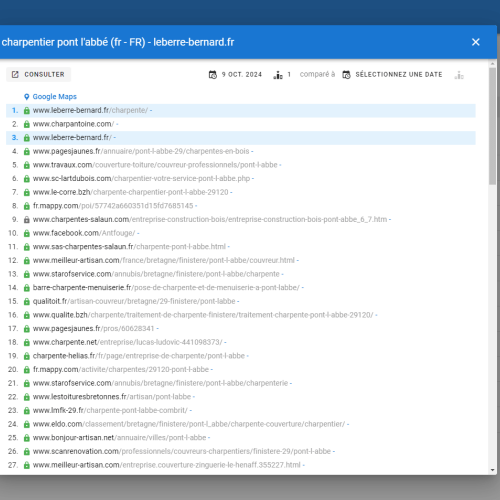Close the leberre-bernard.fr ranking dialog
The height and width of the screenshot is (500, 500).
click(x=476, y=42)
